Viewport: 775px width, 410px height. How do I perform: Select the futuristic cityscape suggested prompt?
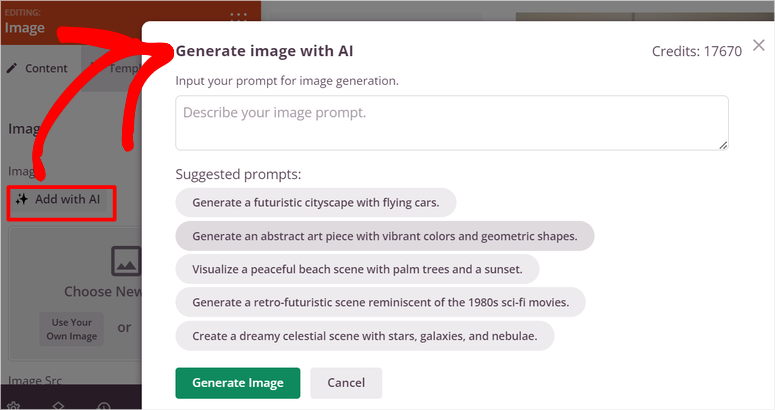tap(316, 203)
